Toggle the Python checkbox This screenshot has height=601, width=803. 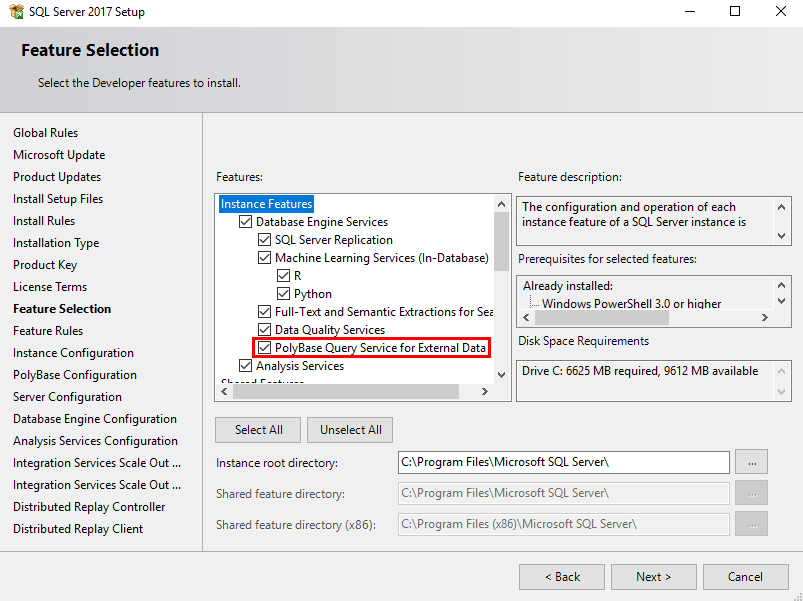point(283,294)
